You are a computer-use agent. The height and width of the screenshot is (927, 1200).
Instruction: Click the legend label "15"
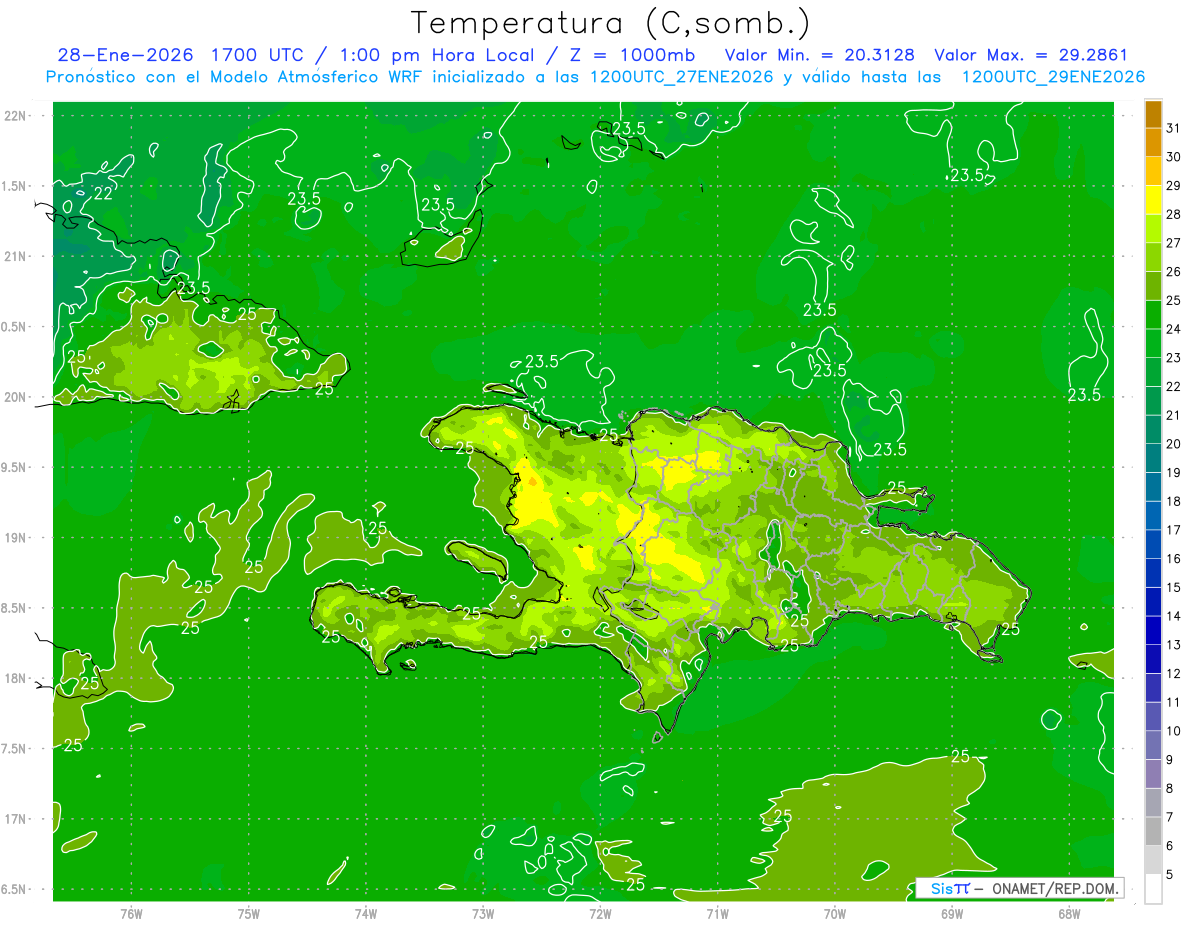pos(1174,587)
